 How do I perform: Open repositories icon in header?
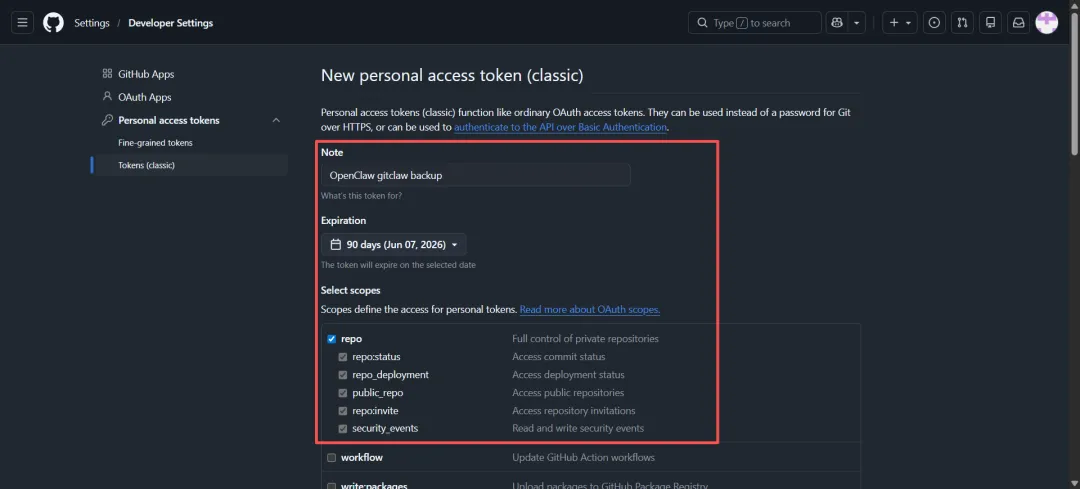(990, 23)
